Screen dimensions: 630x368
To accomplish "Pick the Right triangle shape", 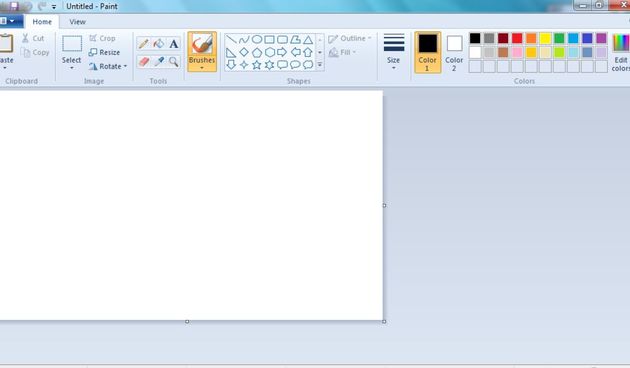I will click(x=231, y=52).
